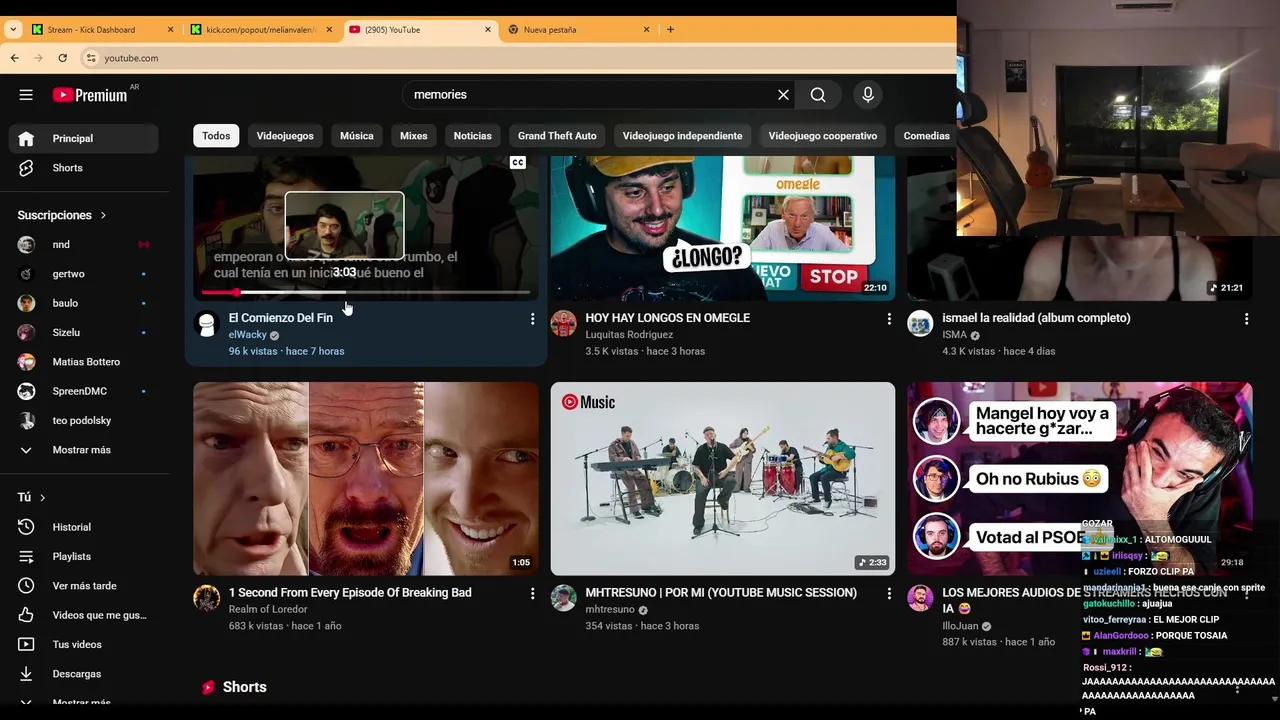
Task: Open El Comienzo Del Fin video title
Action: pyautogui.click(x=281, y=318)
